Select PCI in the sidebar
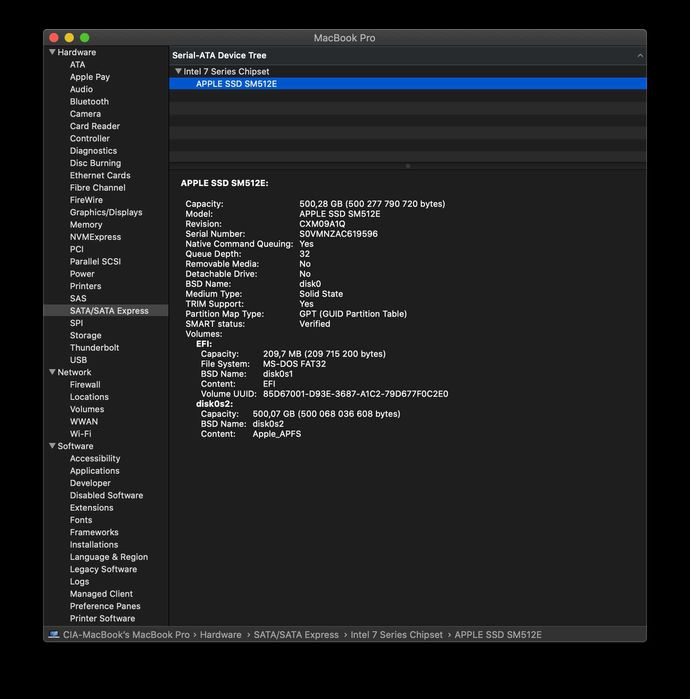 76,249
